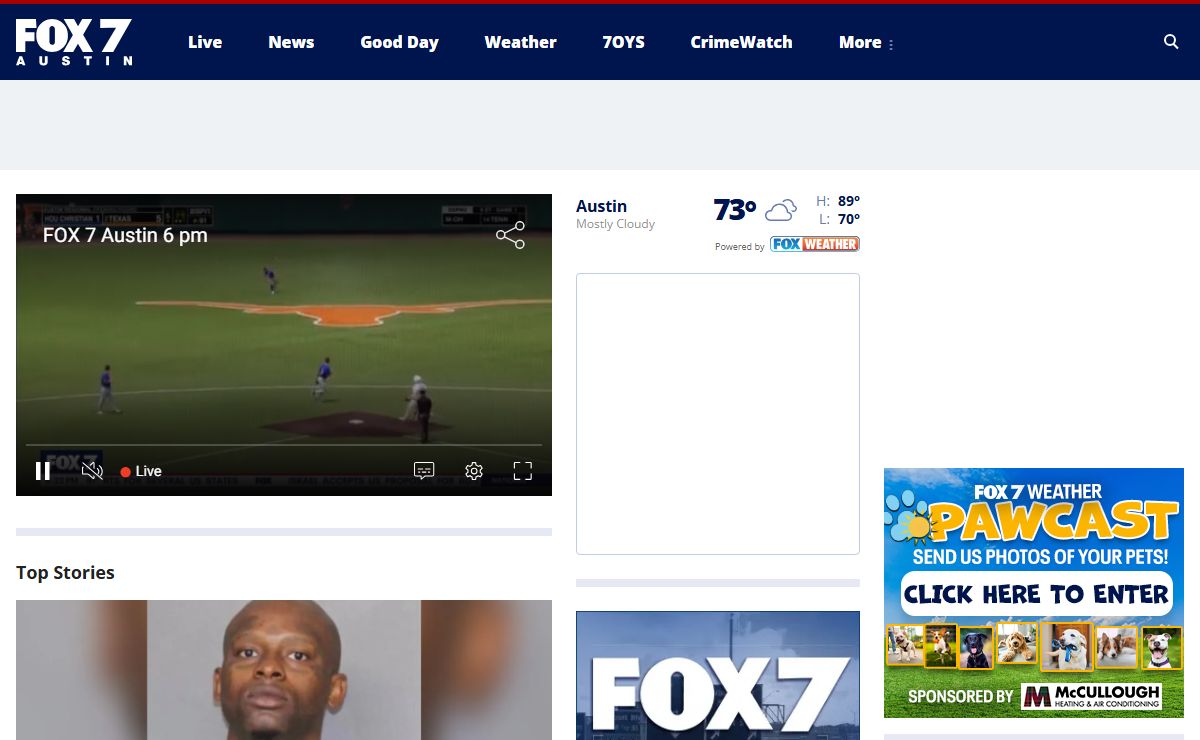This screenshot has height=740, width=1200.
Task: Share the live video via share icon
Action: pyautogui.click(x=510, y=236)
